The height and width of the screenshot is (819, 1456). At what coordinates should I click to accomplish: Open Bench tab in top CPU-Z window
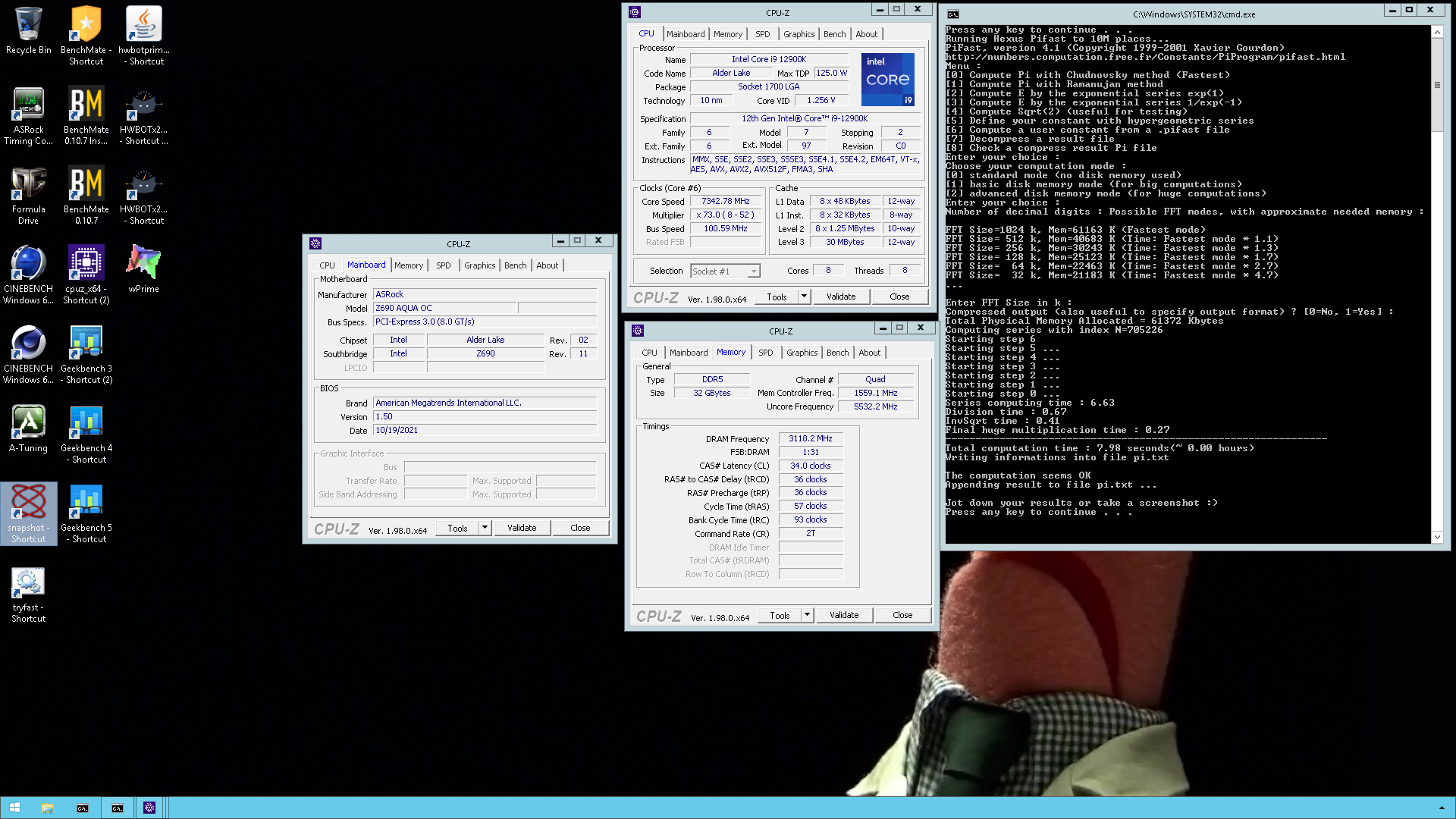click(835, 34)
